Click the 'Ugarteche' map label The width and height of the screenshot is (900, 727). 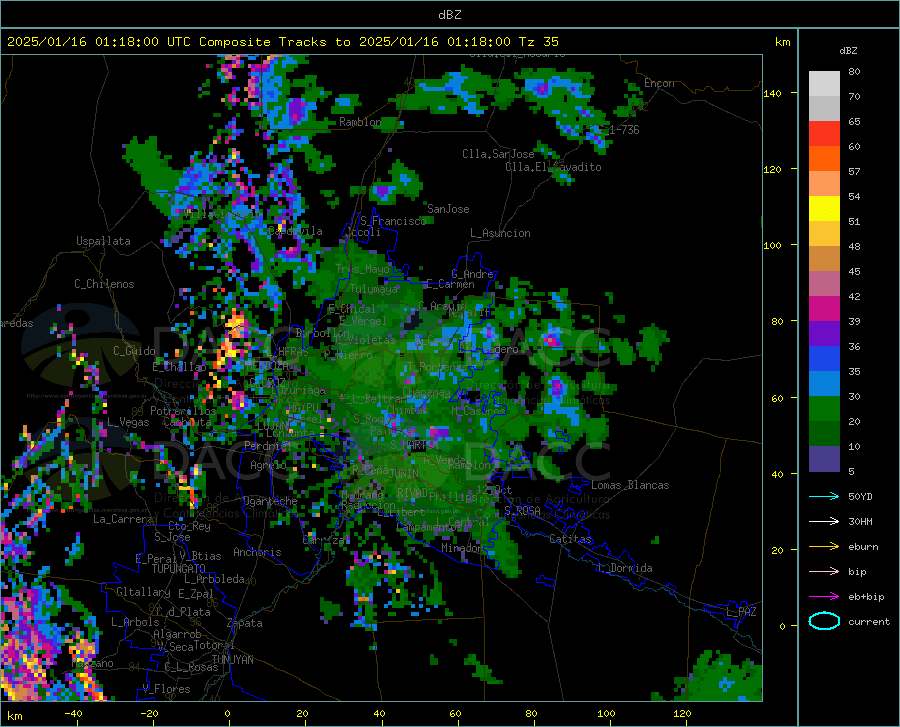click(270, 501)
